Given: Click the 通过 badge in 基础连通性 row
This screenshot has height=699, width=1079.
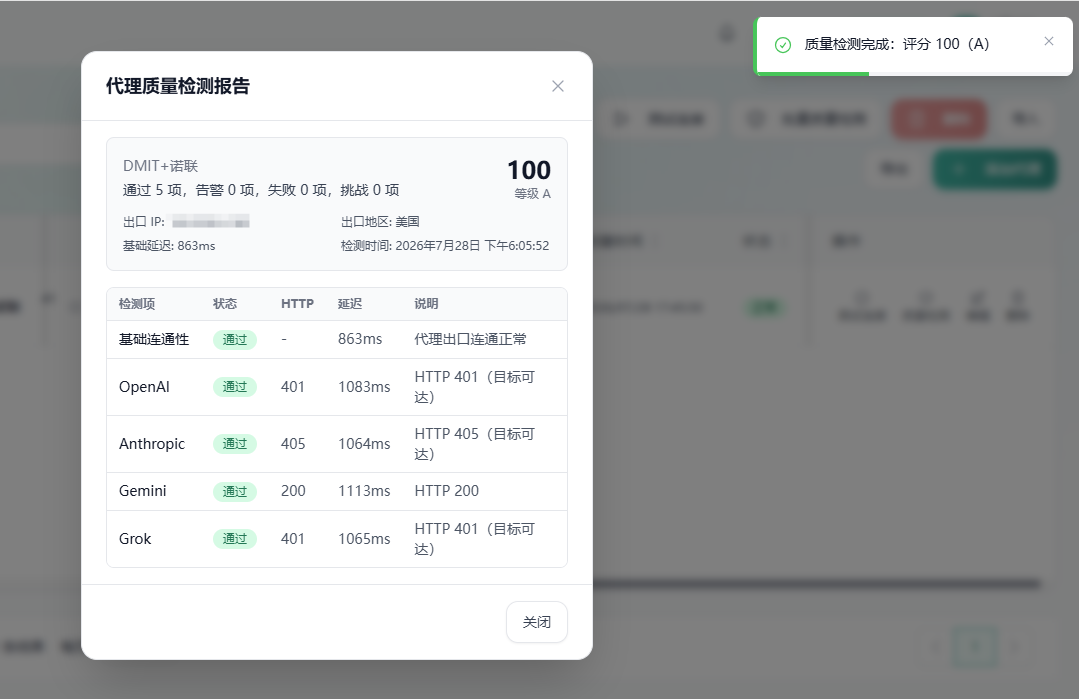Looking at the screenshot, I should [235, 340].
